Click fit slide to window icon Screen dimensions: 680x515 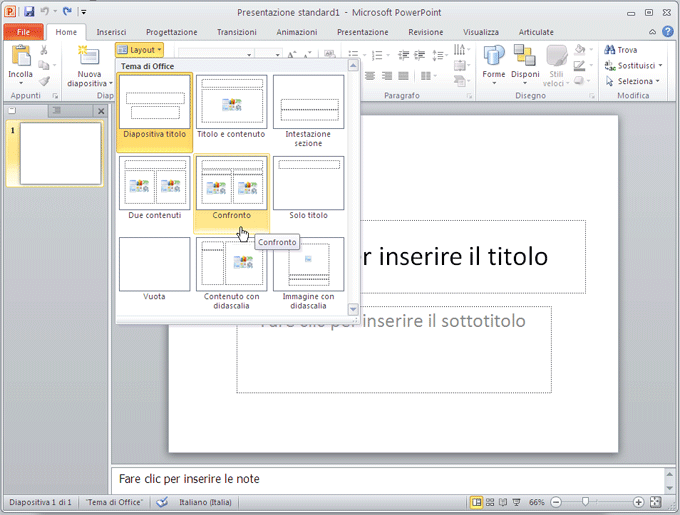656,502
